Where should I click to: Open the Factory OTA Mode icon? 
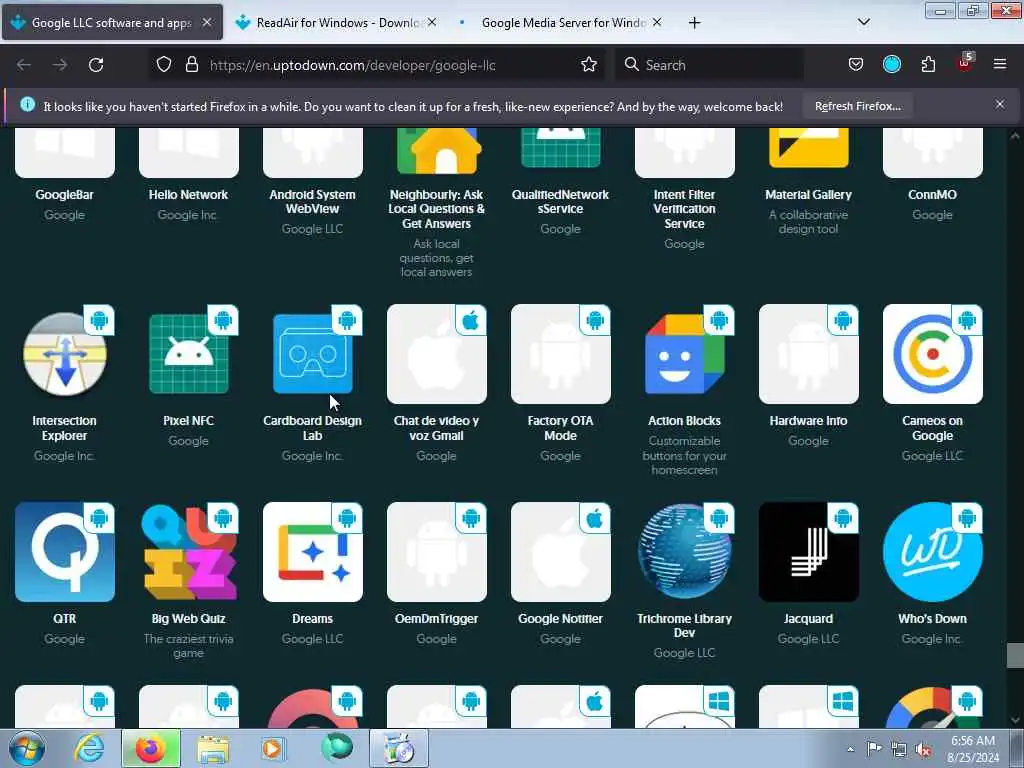561,354
